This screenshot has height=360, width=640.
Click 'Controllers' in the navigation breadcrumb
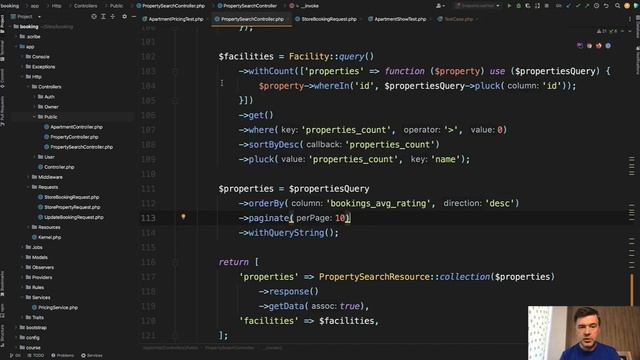(86, 6)
